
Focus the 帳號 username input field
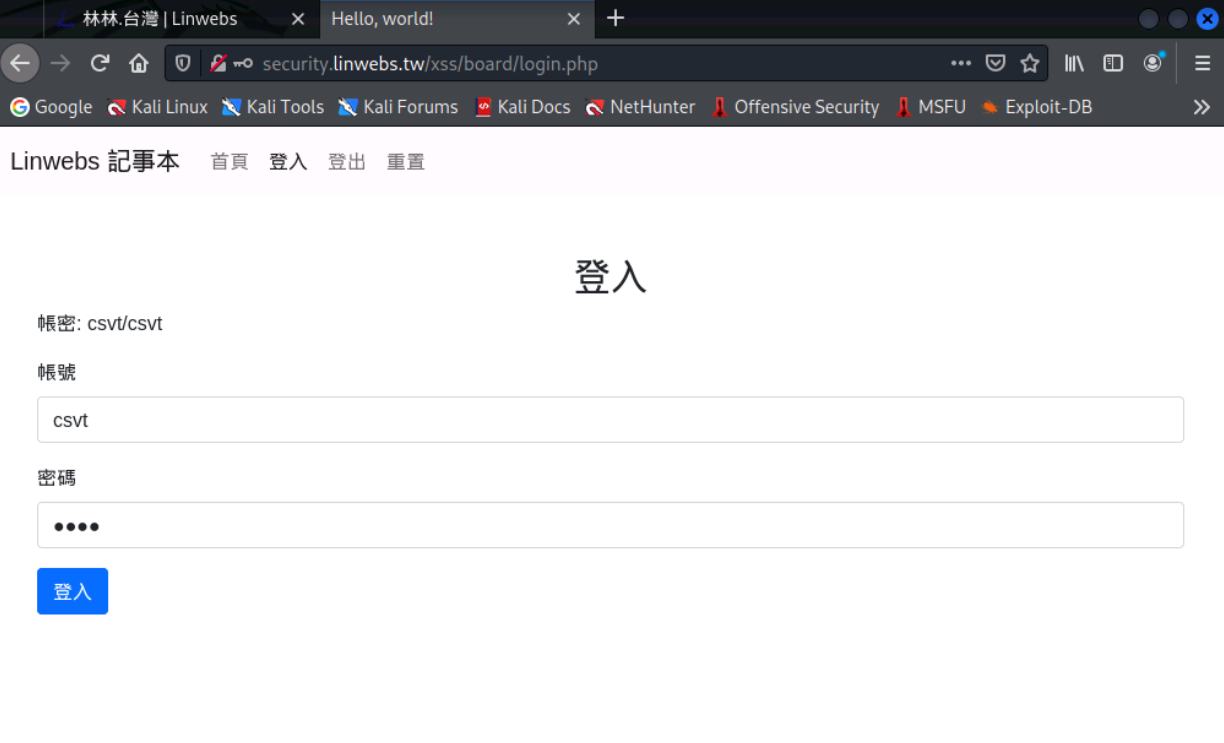click(x=610, y=420)
